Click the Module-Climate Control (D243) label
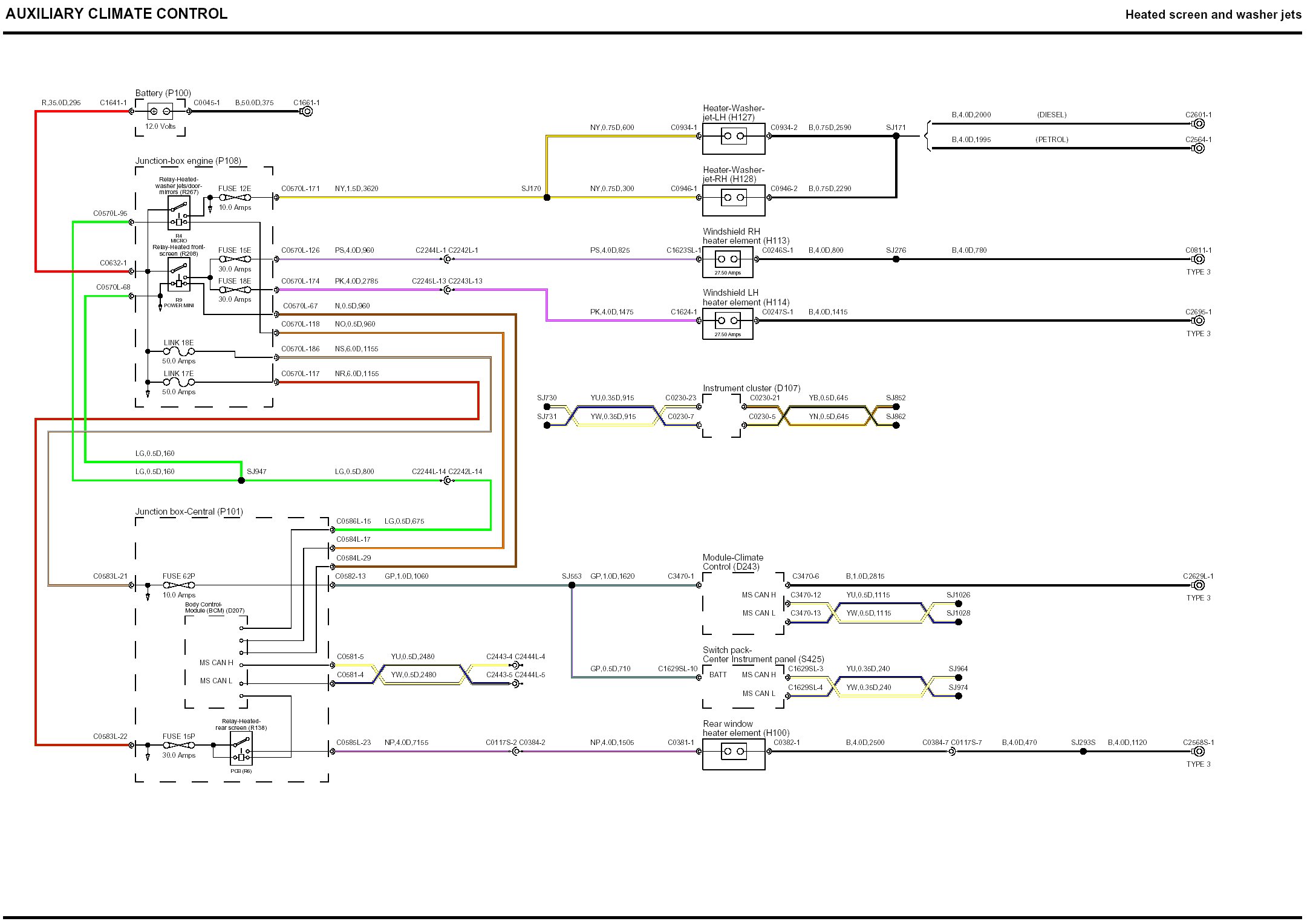 coord(732,562)
